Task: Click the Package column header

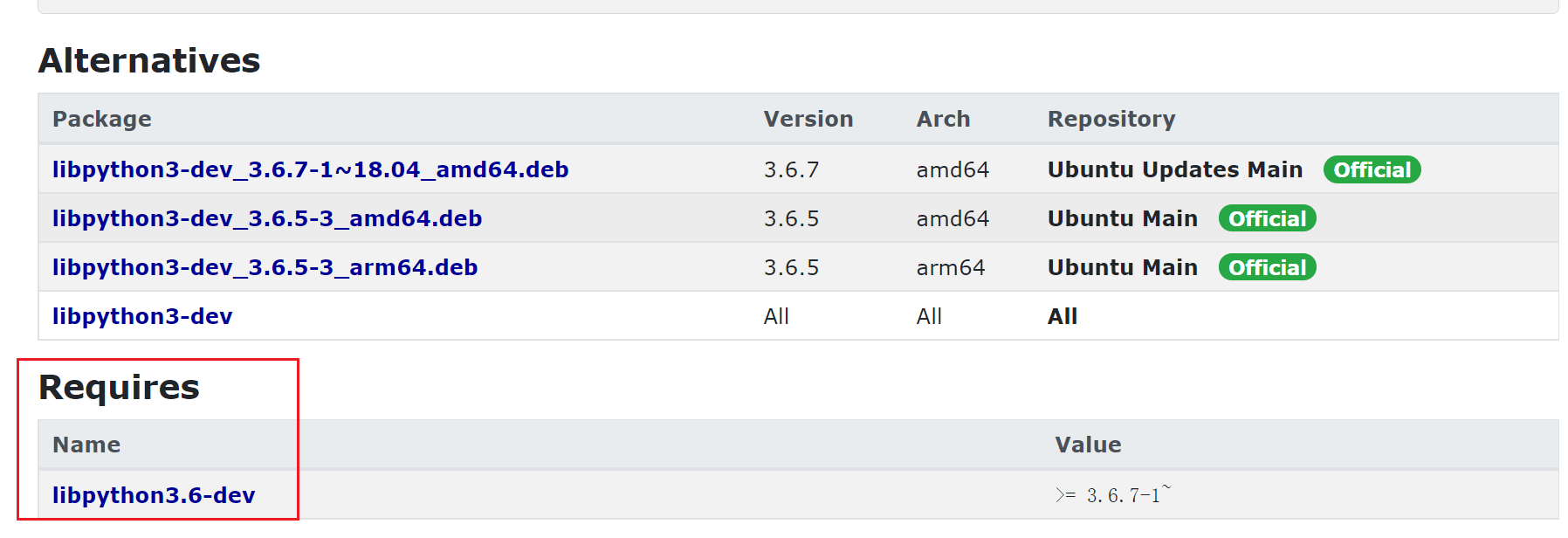Action: (102, 119)
